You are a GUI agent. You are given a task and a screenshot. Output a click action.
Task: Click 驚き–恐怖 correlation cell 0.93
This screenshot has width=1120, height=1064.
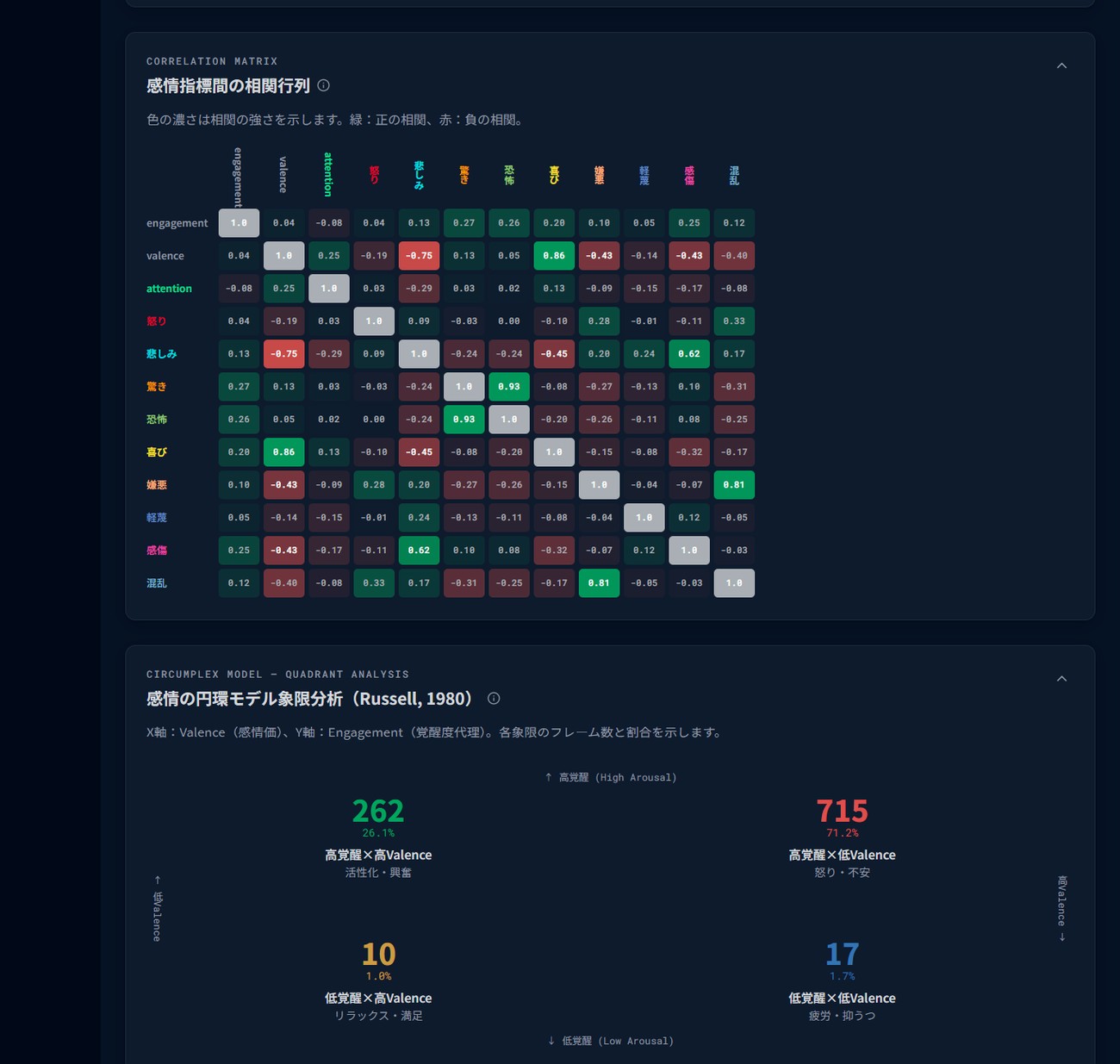(509, 387)
